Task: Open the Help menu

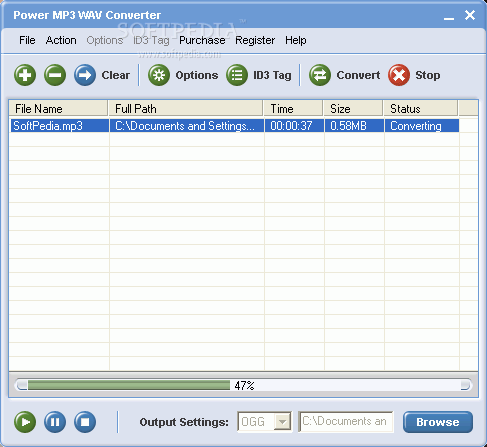Action: pos(296,40)
